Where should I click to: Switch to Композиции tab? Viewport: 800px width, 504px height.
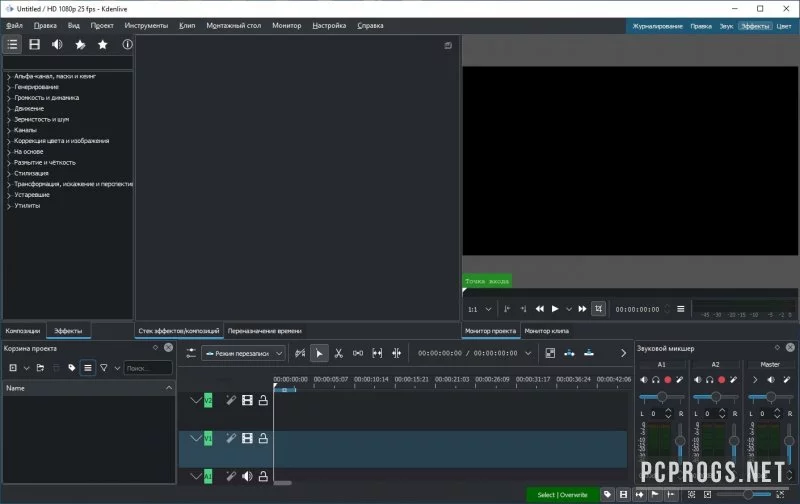coord(22,331)
